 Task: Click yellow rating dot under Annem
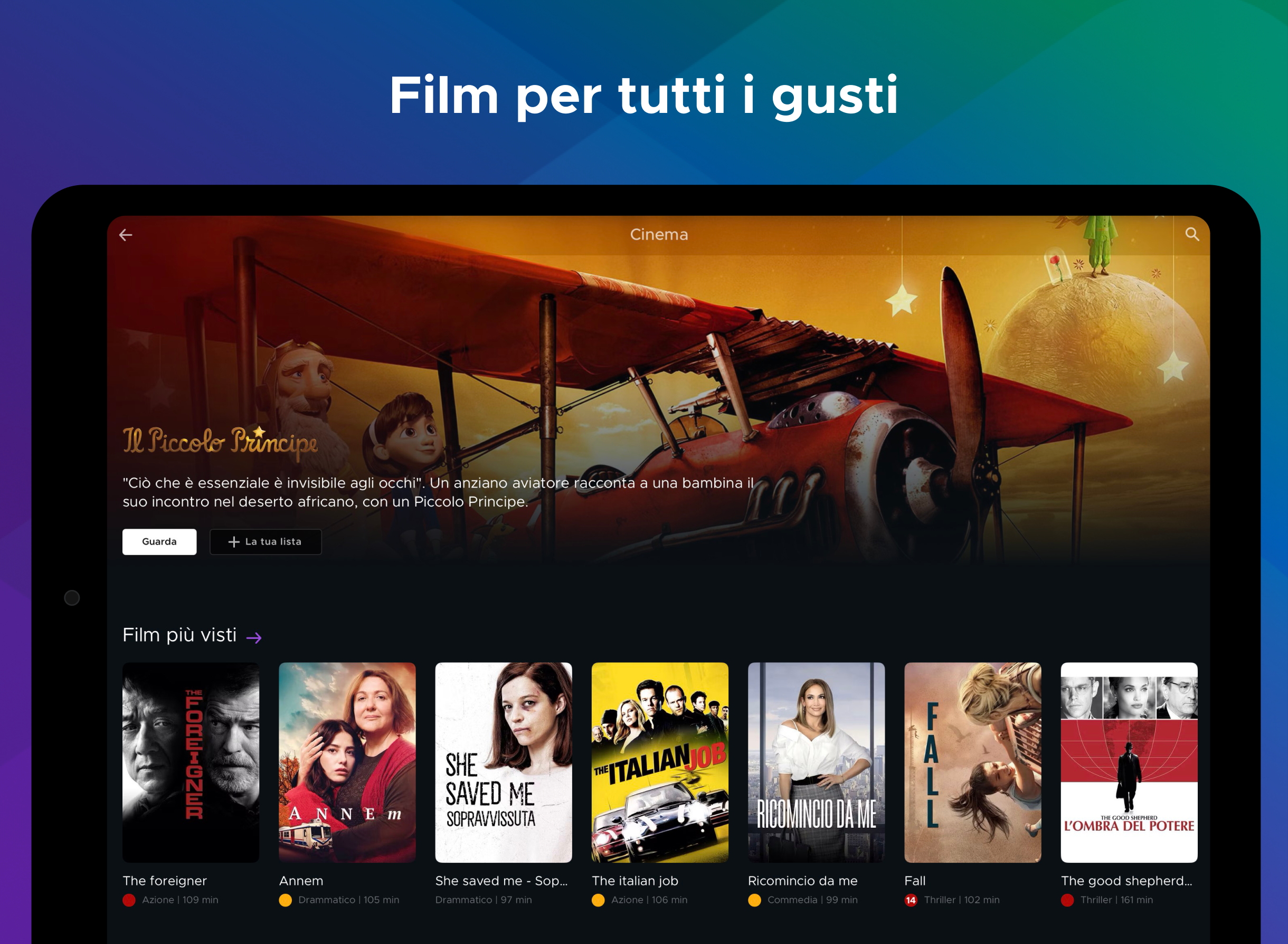pos(285,900)
